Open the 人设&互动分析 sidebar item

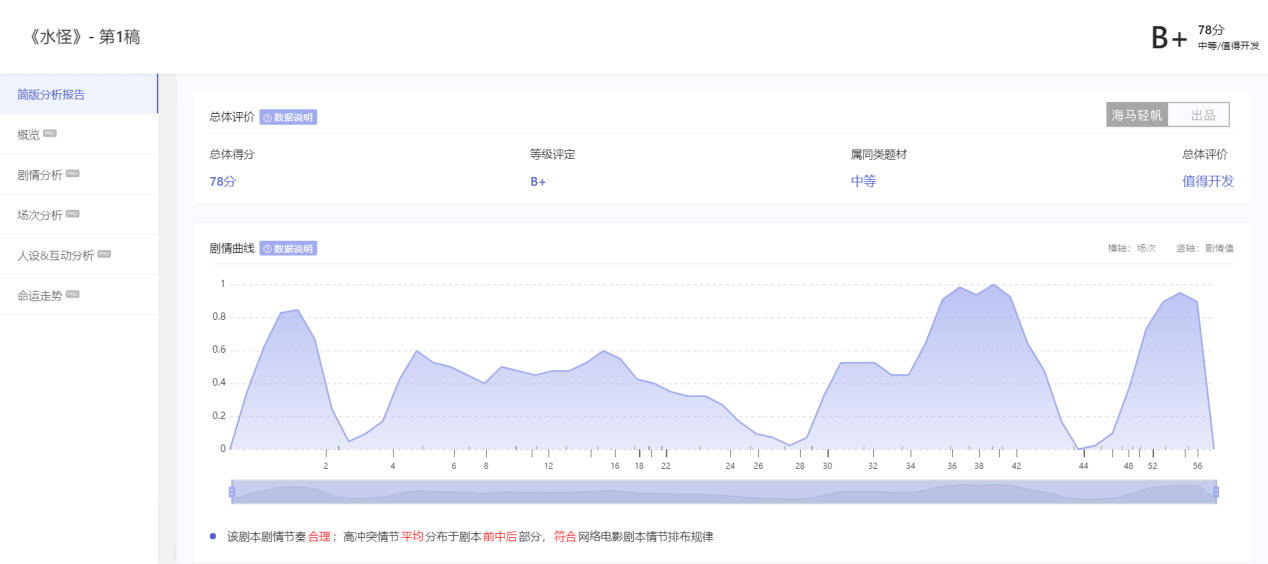[78, 254]
